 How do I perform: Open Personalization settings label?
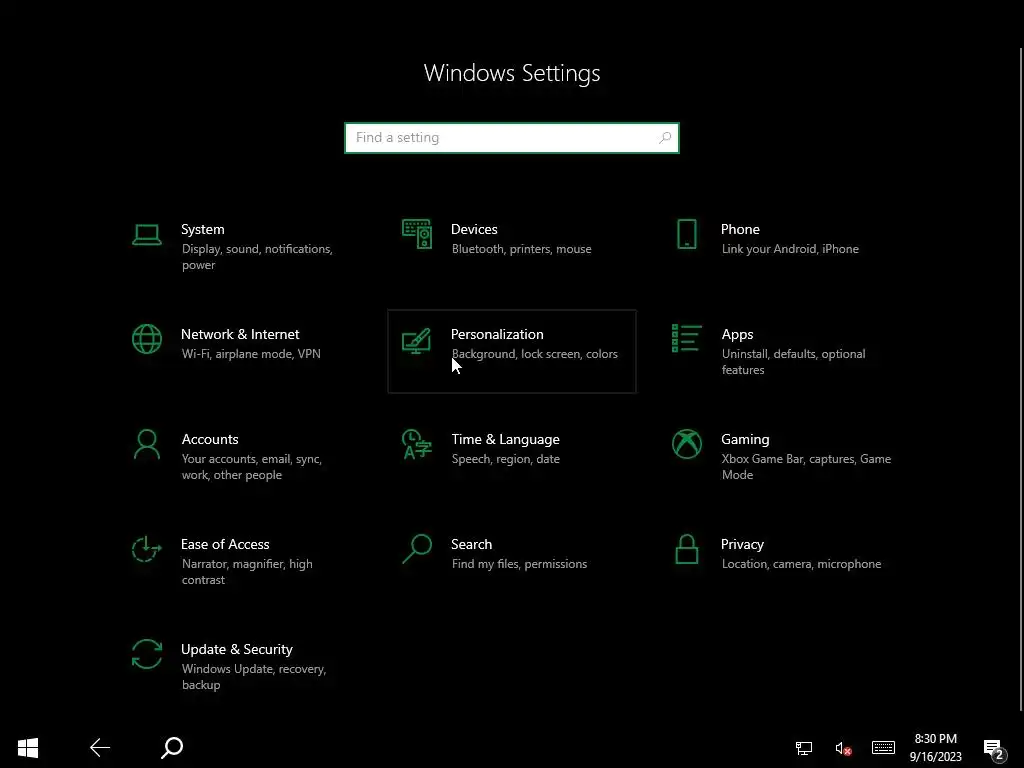click(497, 334)
